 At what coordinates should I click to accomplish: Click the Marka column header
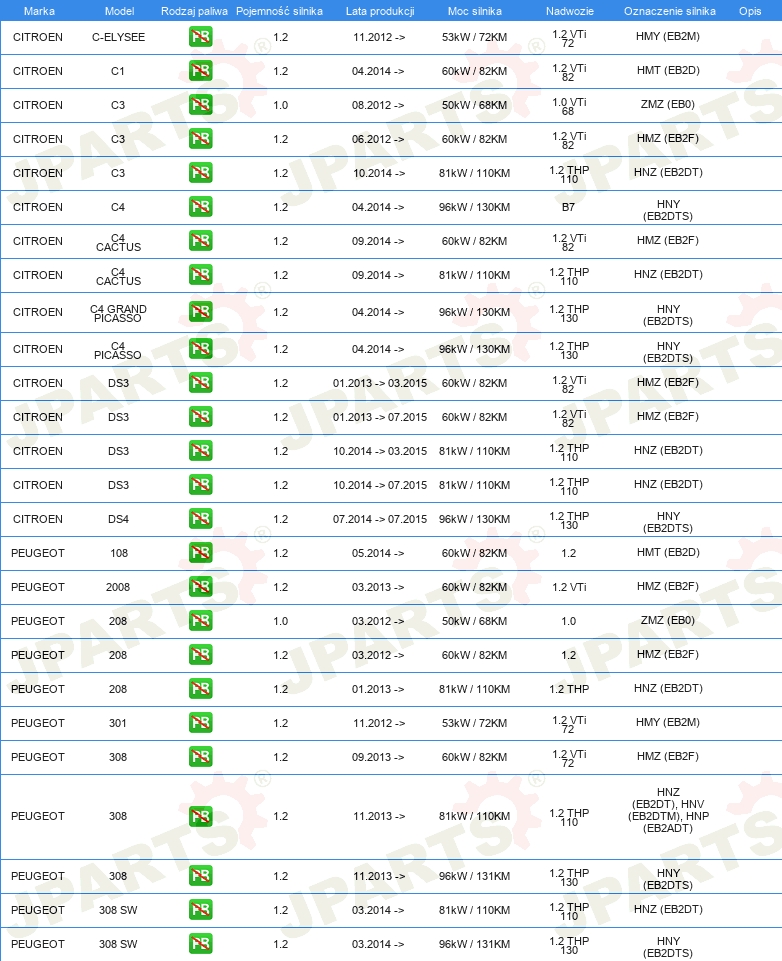(39, 11)
